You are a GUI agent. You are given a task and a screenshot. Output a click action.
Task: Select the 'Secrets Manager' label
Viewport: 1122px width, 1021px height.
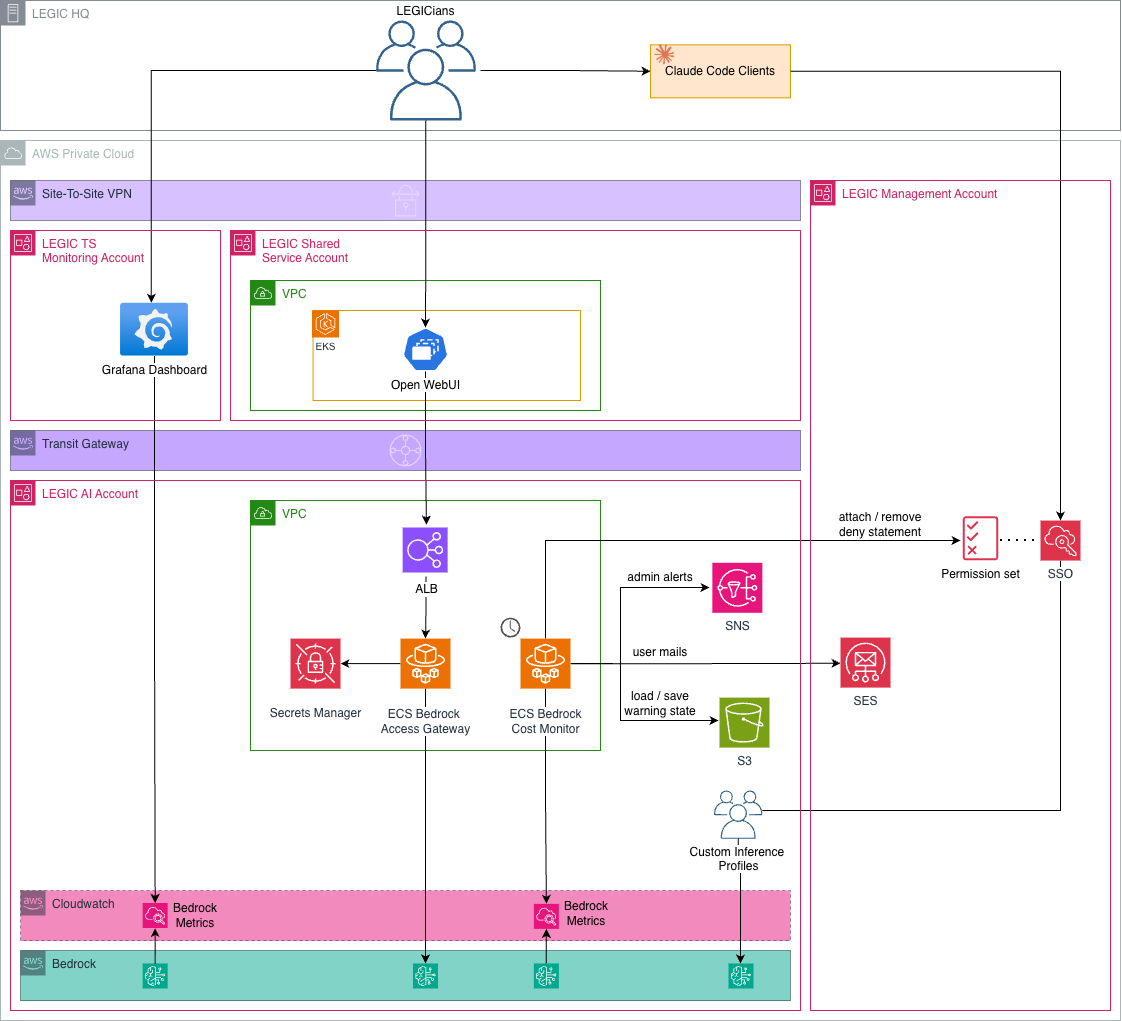coord(316,713)
